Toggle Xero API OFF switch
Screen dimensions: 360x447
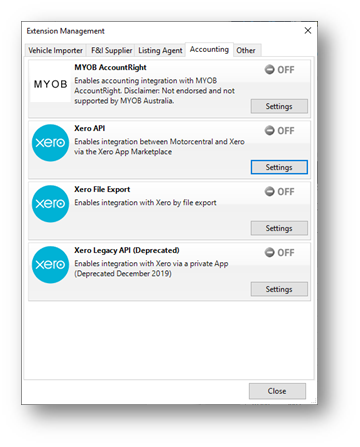tap(279, 131)
